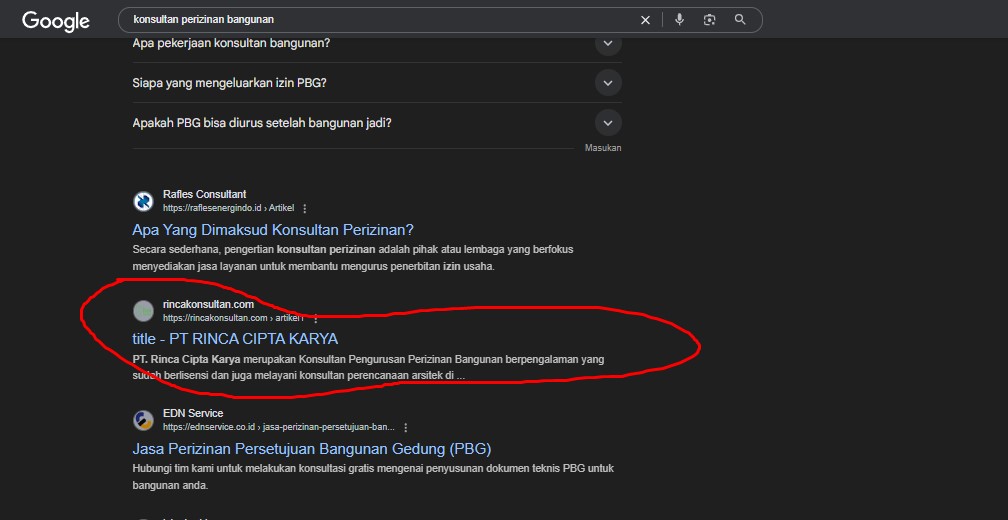Open "Apa Yang Dimaksud Konsultan Perizinan?" result

click(x=273, y=230)
